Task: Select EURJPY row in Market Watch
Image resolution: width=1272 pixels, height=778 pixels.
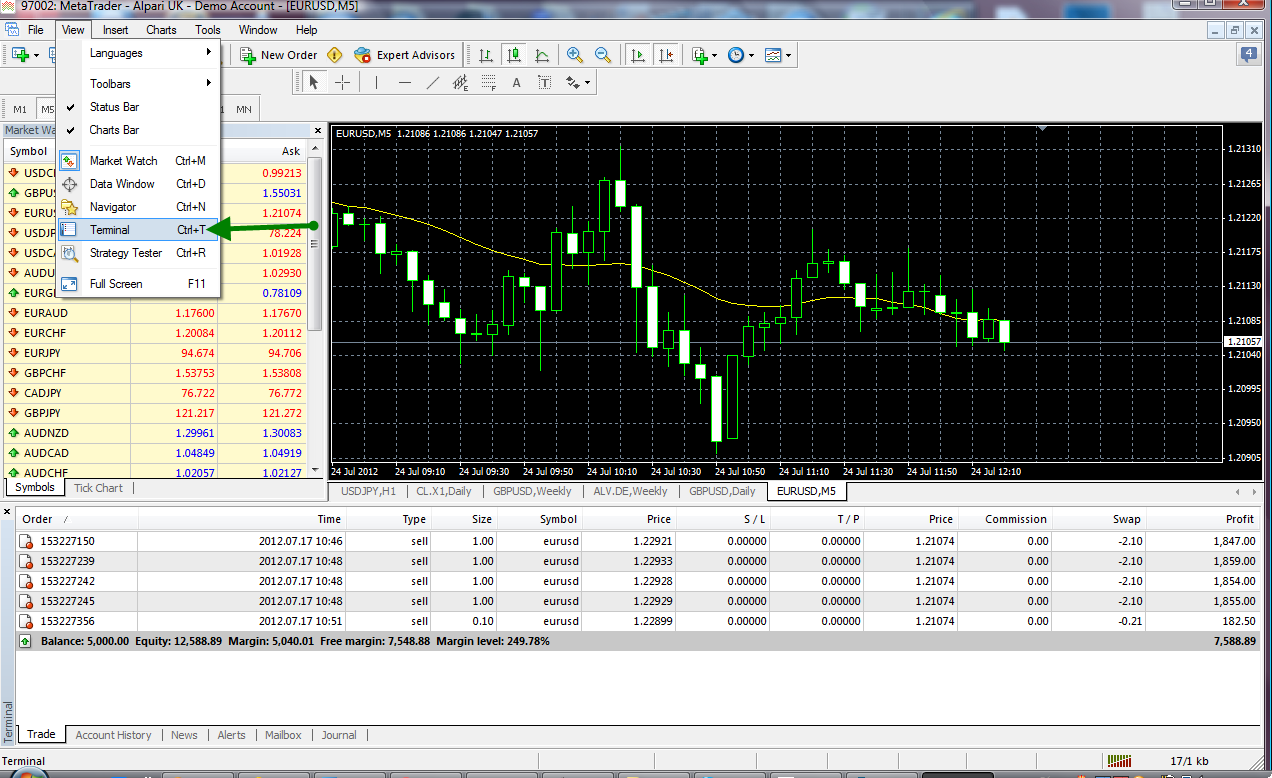Action: point(155,353)
